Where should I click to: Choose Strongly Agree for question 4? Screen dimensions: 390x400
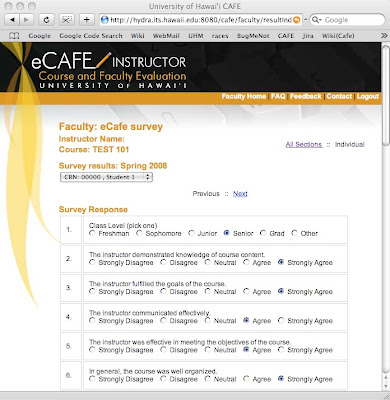[x=281, y=320]
